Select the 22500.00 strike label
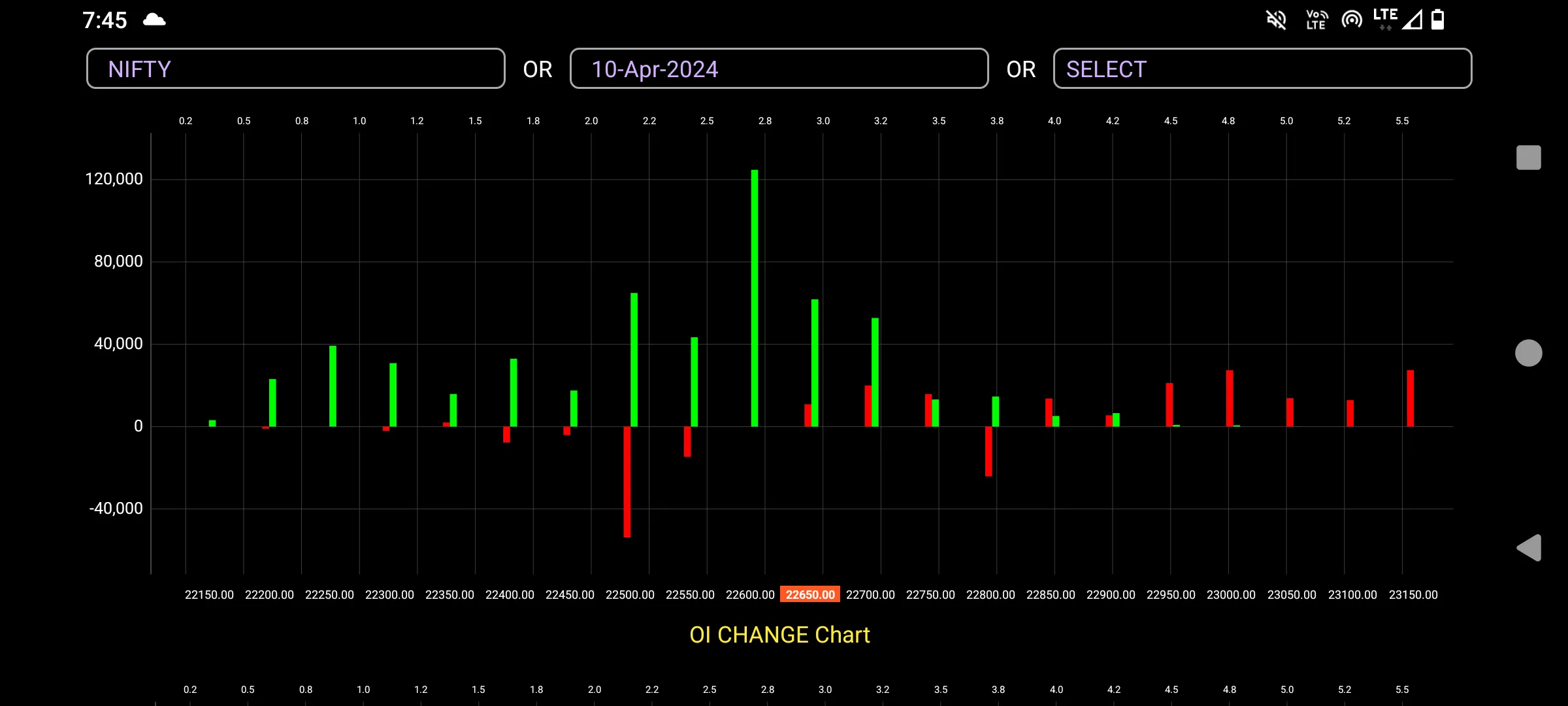This screenshot has height=706, width=1568. pos(630,595)
